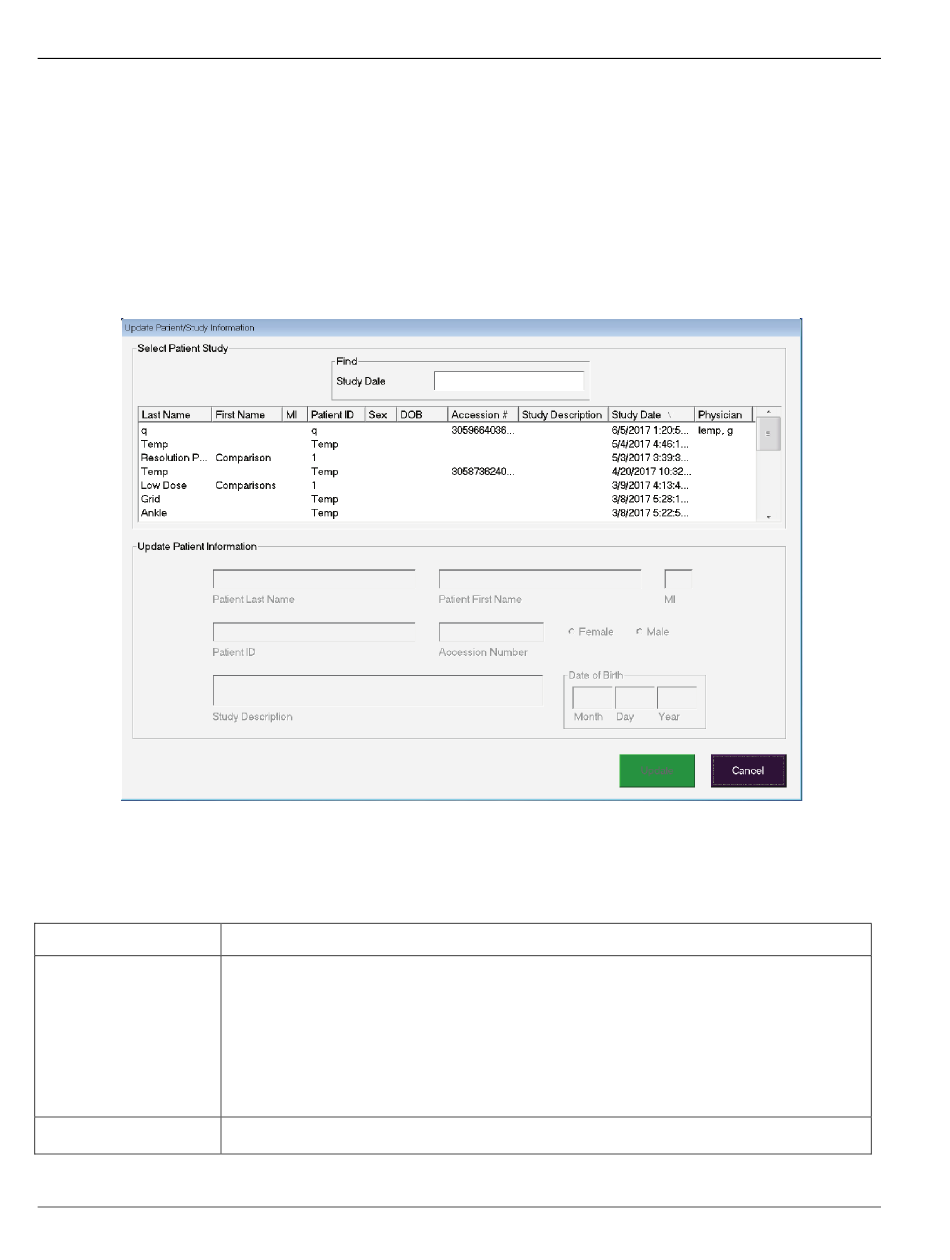
Task: Select the Low Dose Comparisons study row
Action: point(446,485)
